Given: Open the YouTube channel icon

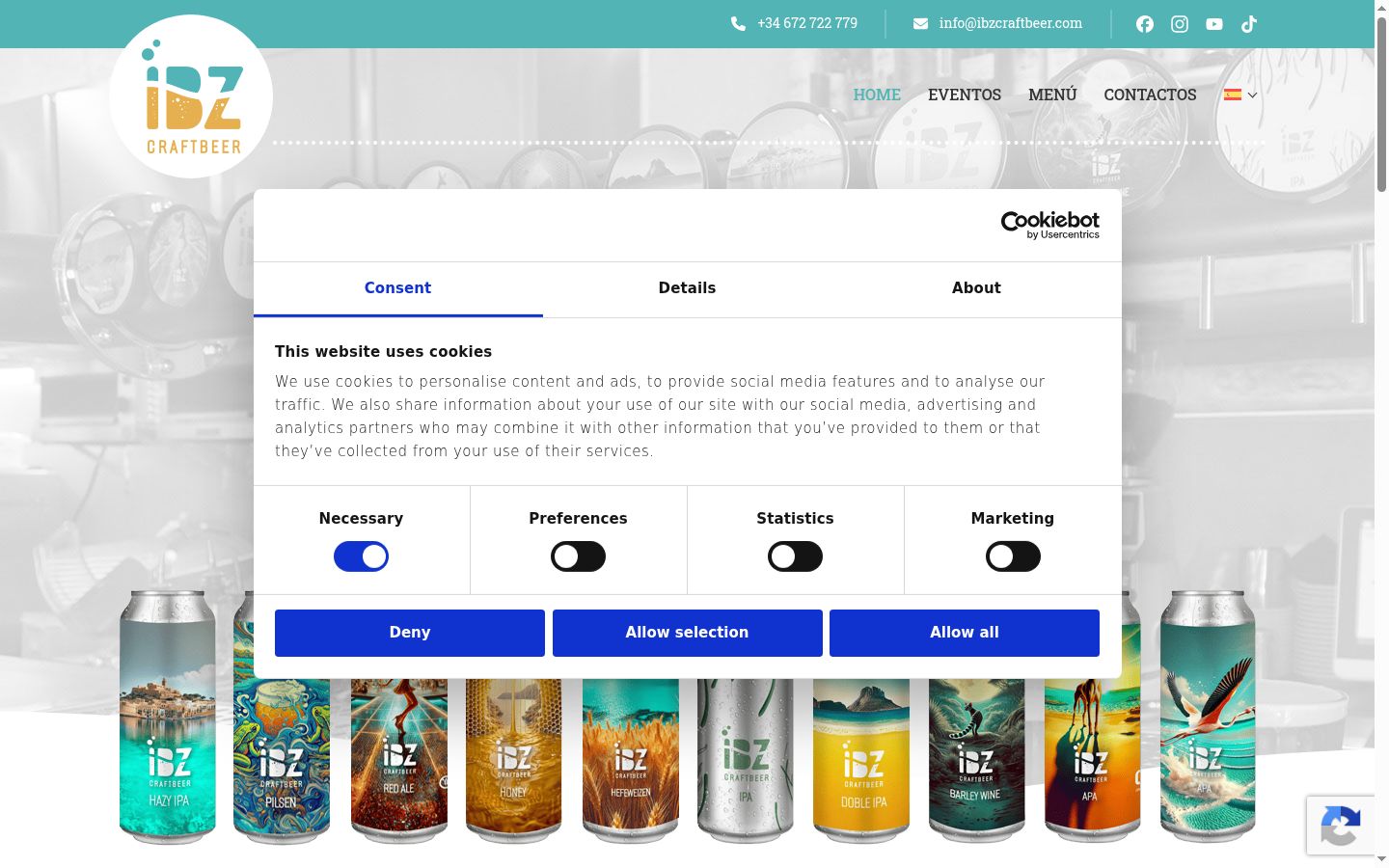Looking at the screenshot, I should (1214, 24).
